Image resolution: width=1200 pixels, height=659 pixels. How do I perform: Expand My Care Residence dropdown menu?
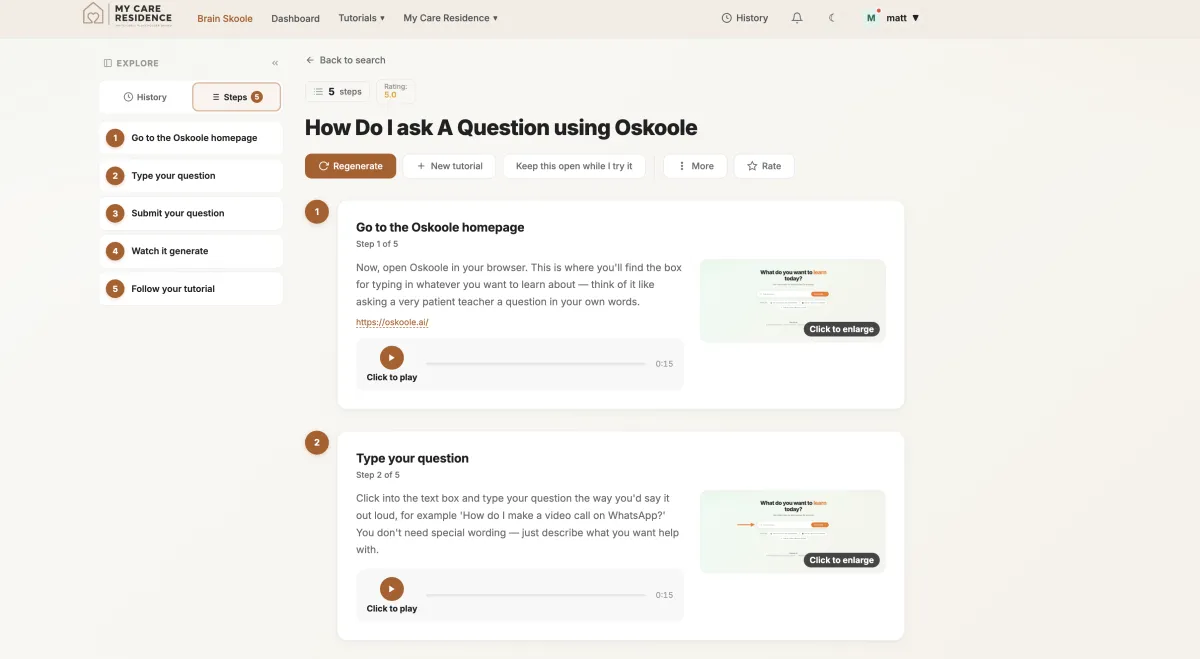[450, 18]
